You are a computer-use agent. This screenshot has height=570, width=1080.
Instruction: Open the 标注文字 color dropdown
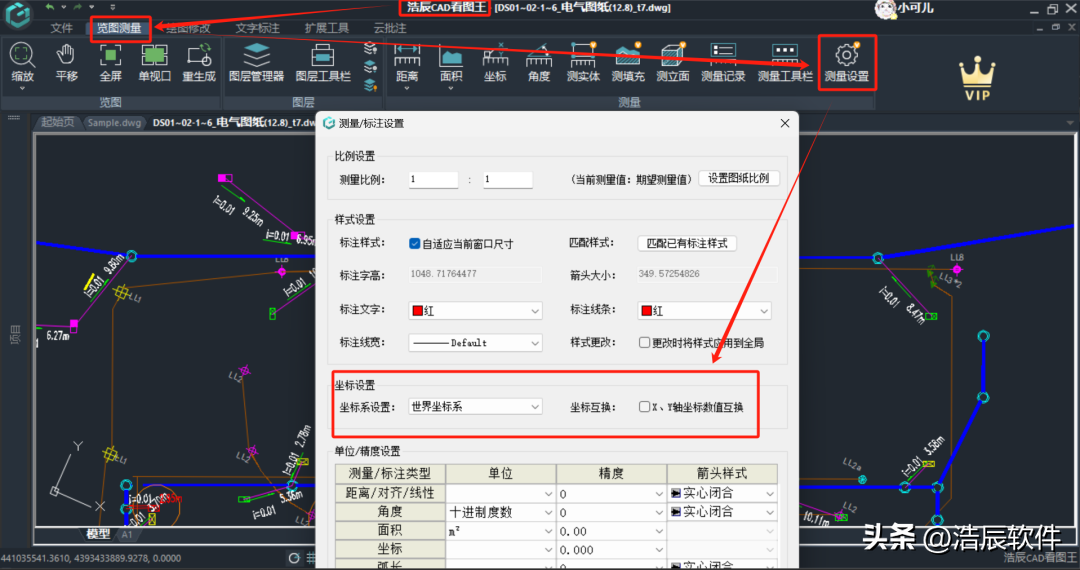click(475, 311)
